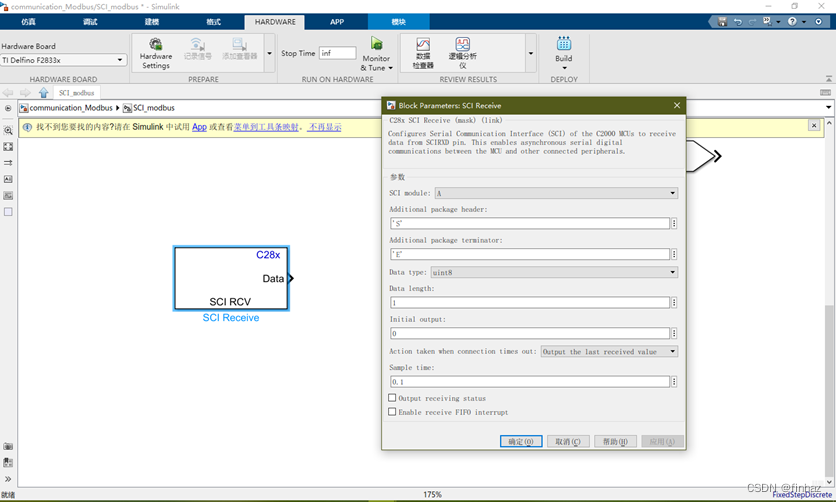Close the Block Parameters dialog
Viewport: 836px width, 502px height.
[677, 105]
